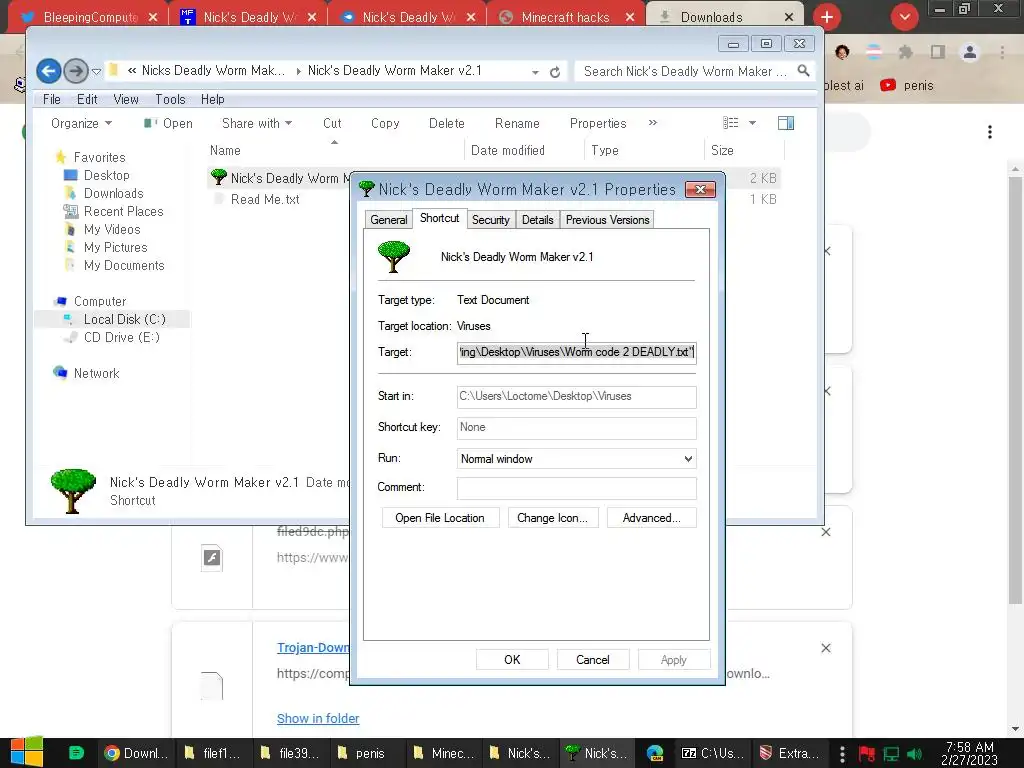This screenshot has height=768, width=1024.
Task: Select My Documents in navigation pane
Action: [x=124, y=266]
